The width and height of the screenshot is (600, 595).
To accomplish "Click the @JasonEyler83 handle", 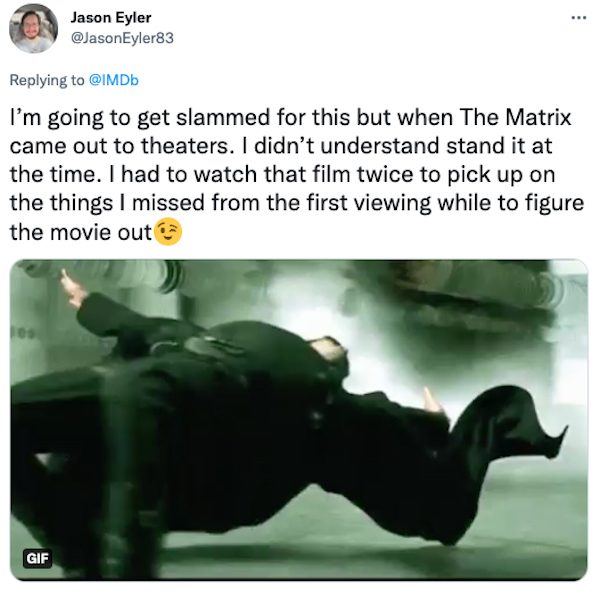I will point(122,38).
